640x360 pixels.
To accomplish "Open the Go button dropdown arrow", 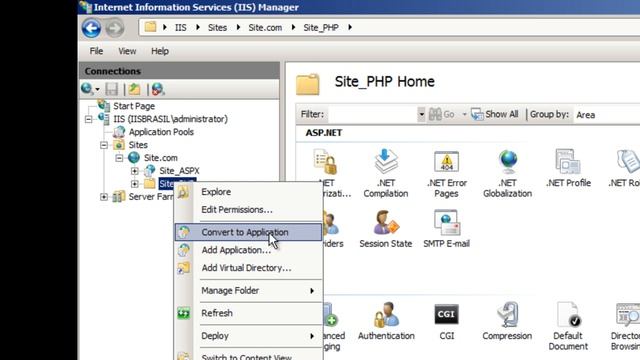I will (x=464, y=114).
